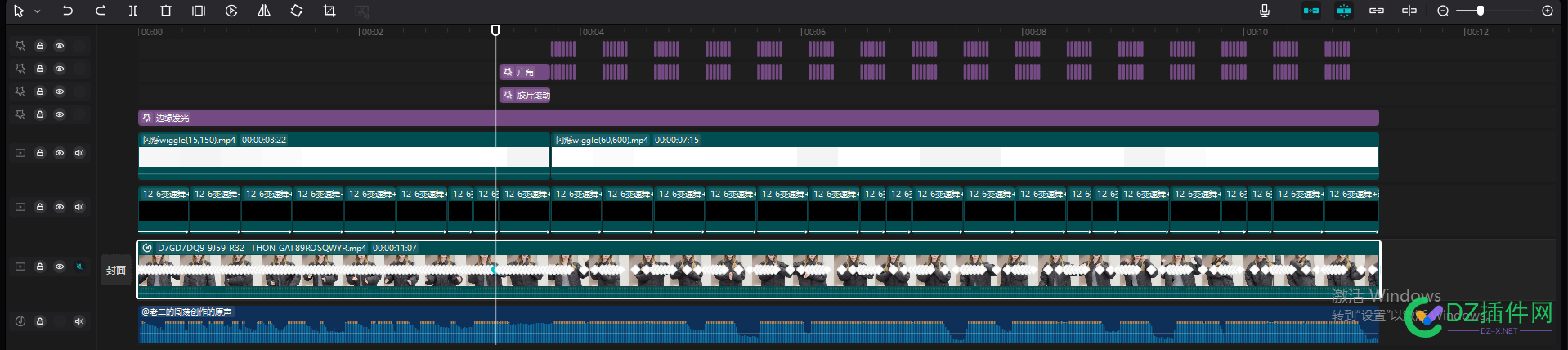Click the 封面 cover button
The height and width of the screenshot is (350, 1568).
(x=116, y=270)
